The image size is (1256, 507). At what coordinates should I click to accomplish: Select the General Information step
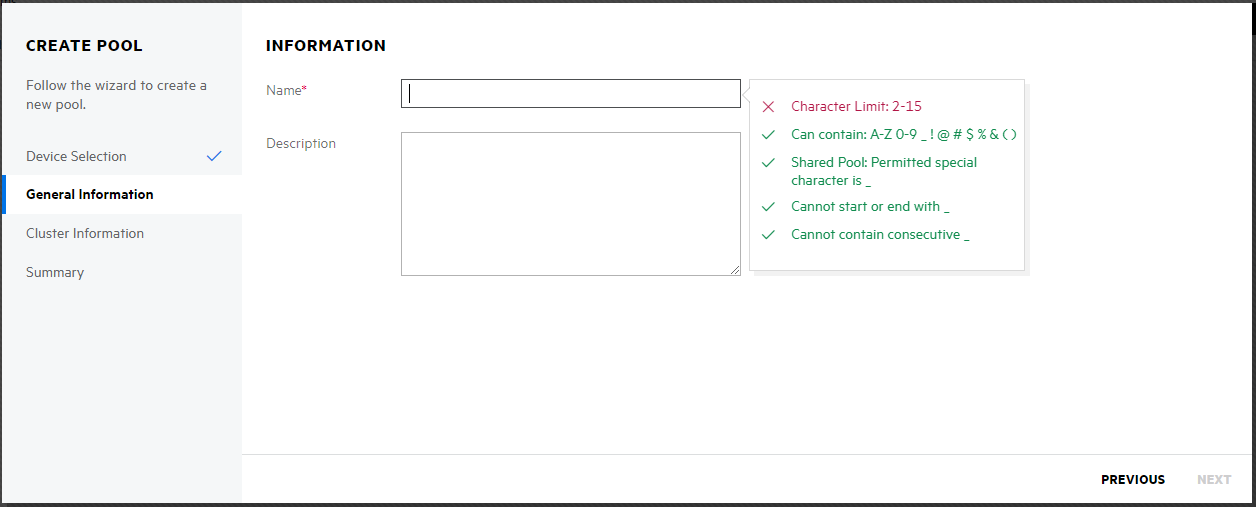click(x=90, y=194)
